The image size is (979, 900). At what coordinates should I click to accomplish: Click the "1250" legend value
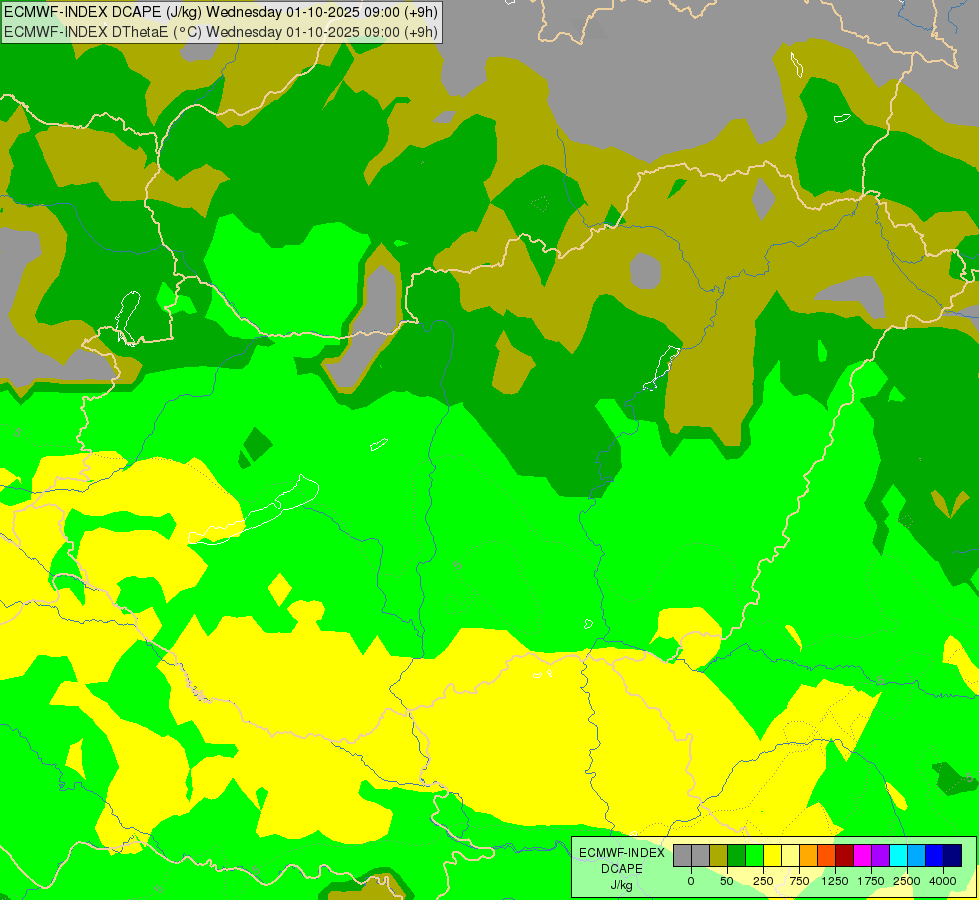835,881
